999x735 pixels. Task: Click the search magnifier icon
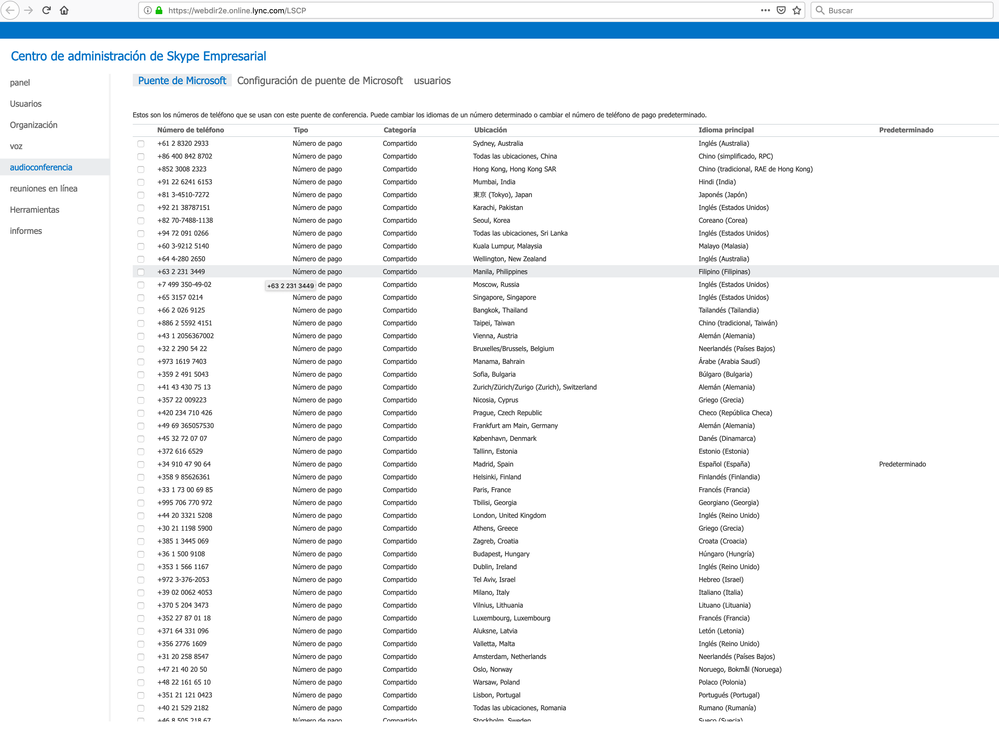(820, 10)
